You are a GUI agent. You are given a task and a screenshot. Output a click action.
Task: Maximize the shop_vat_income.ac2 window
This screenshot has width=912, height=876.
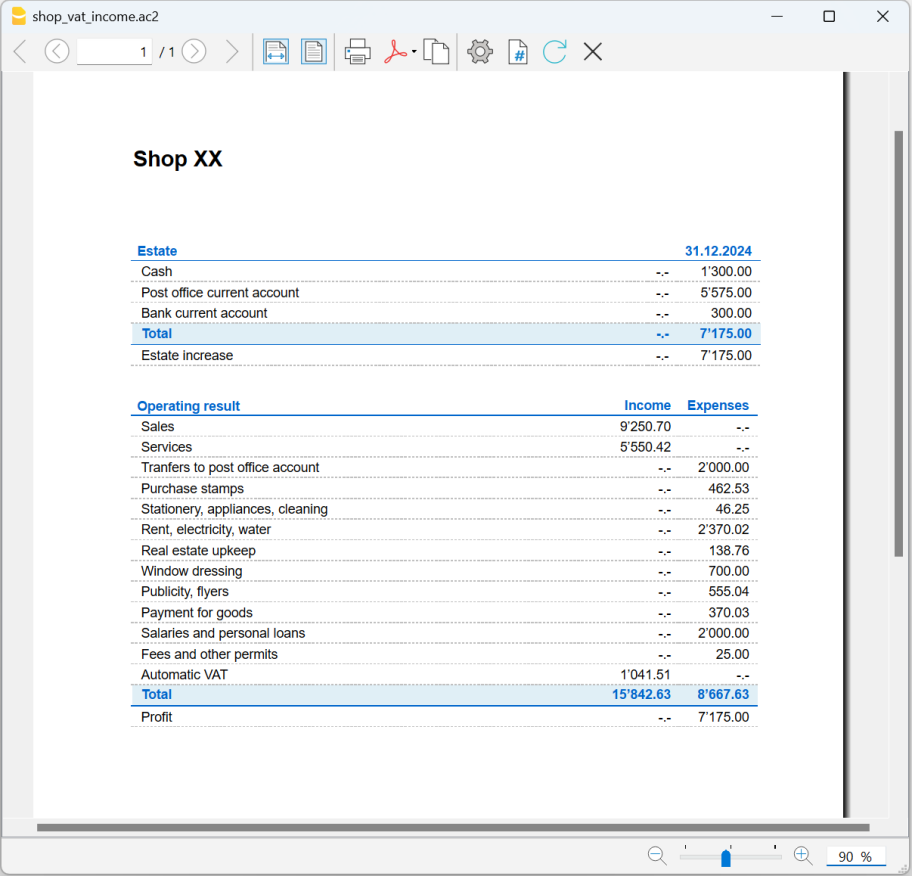click(x=829, y=16)
